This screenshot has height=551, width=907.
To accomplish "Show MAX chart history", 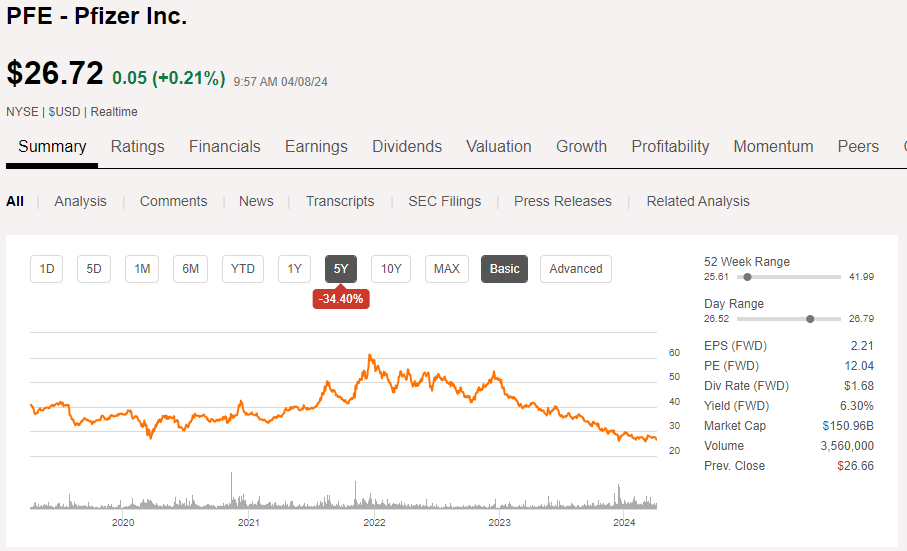I will (x=447, y=269).
